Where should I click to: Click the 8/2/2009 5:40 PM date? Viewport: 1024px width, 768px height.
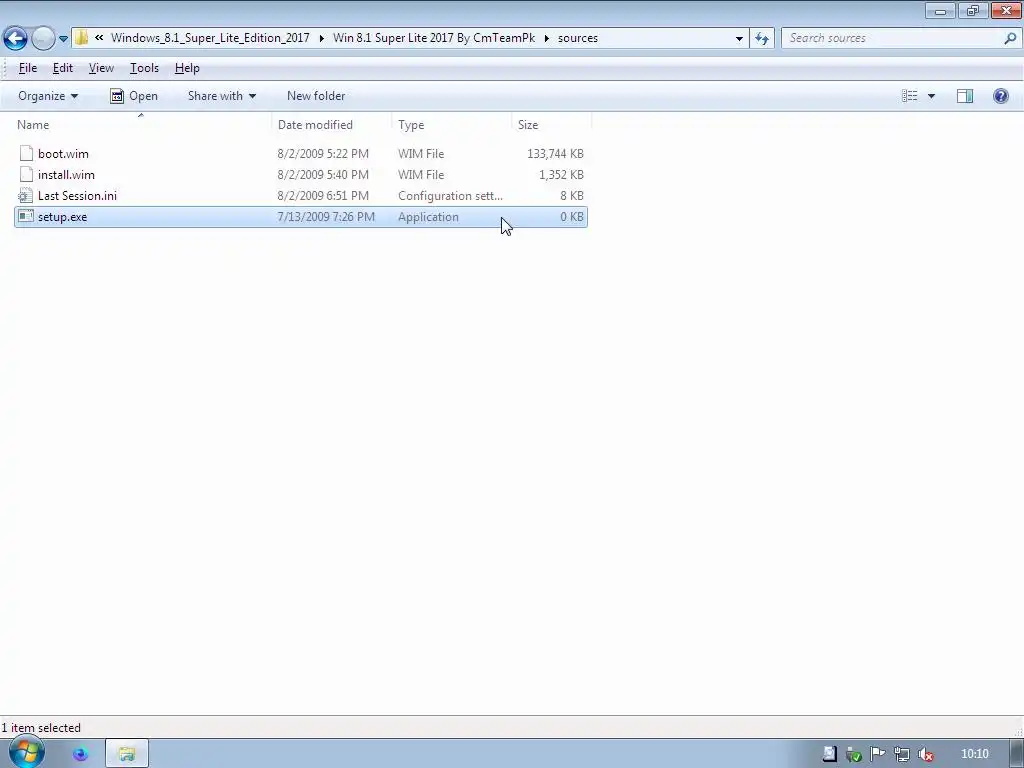click(323, 174)
